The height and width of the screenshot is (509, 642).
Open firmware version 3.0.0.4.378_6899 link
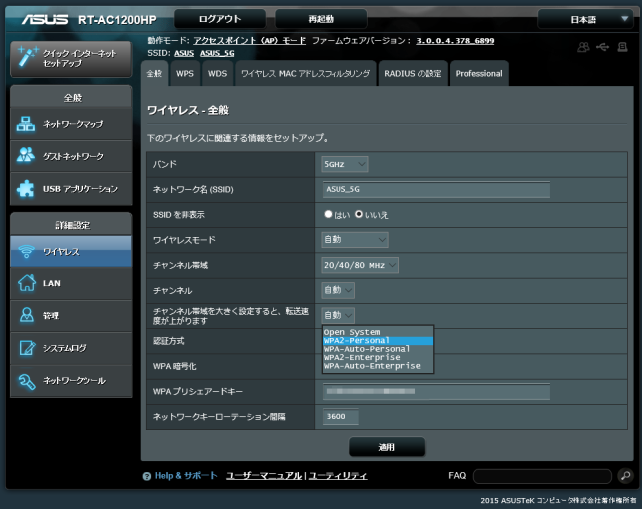coord(455,41)
